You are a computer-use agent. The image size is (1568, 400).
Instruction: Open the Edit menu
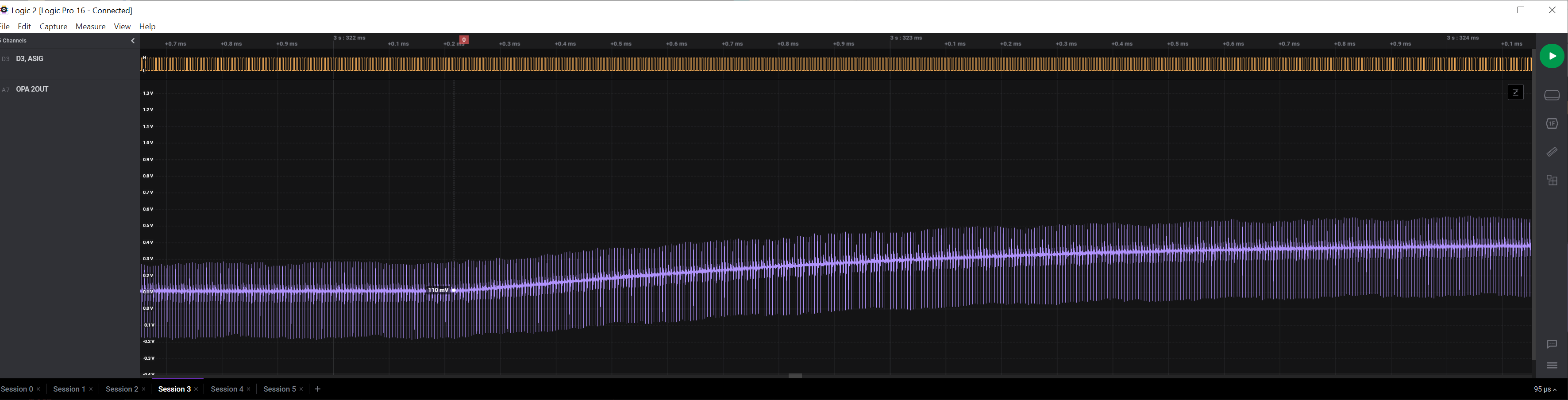click(24, 27)
